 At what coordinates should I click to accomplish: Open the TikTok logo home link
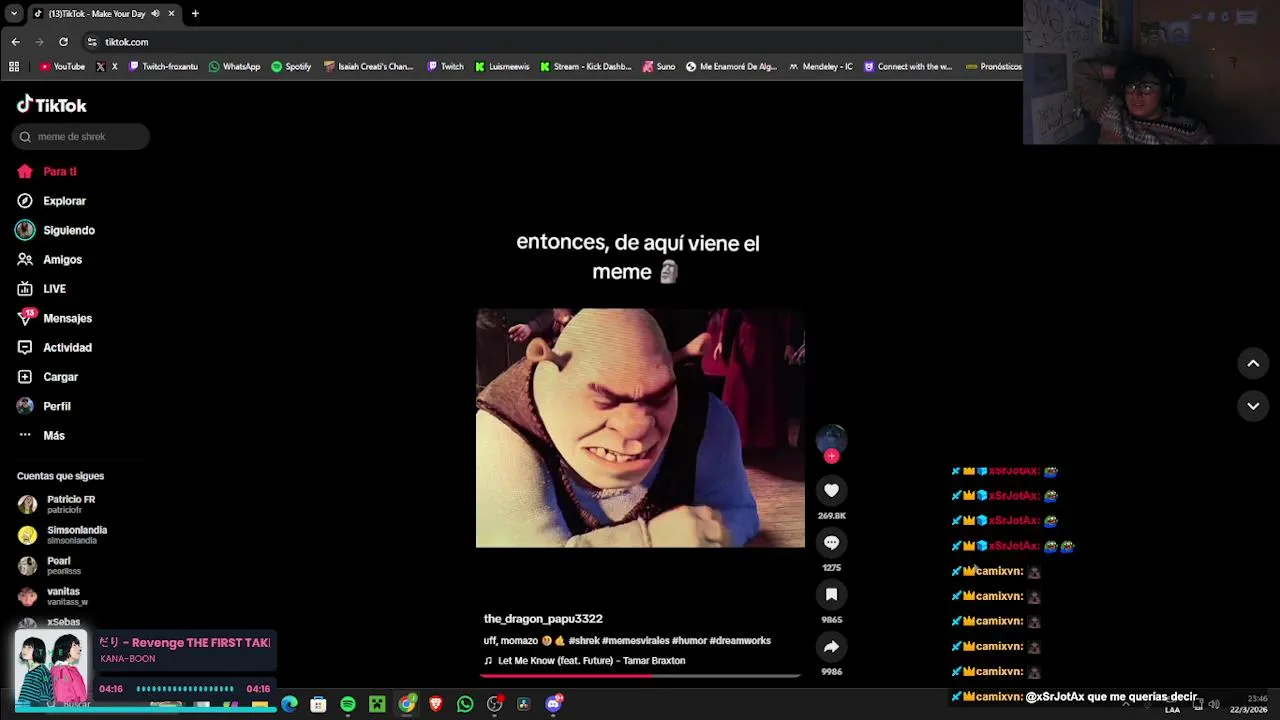click(x=52, y=105)
